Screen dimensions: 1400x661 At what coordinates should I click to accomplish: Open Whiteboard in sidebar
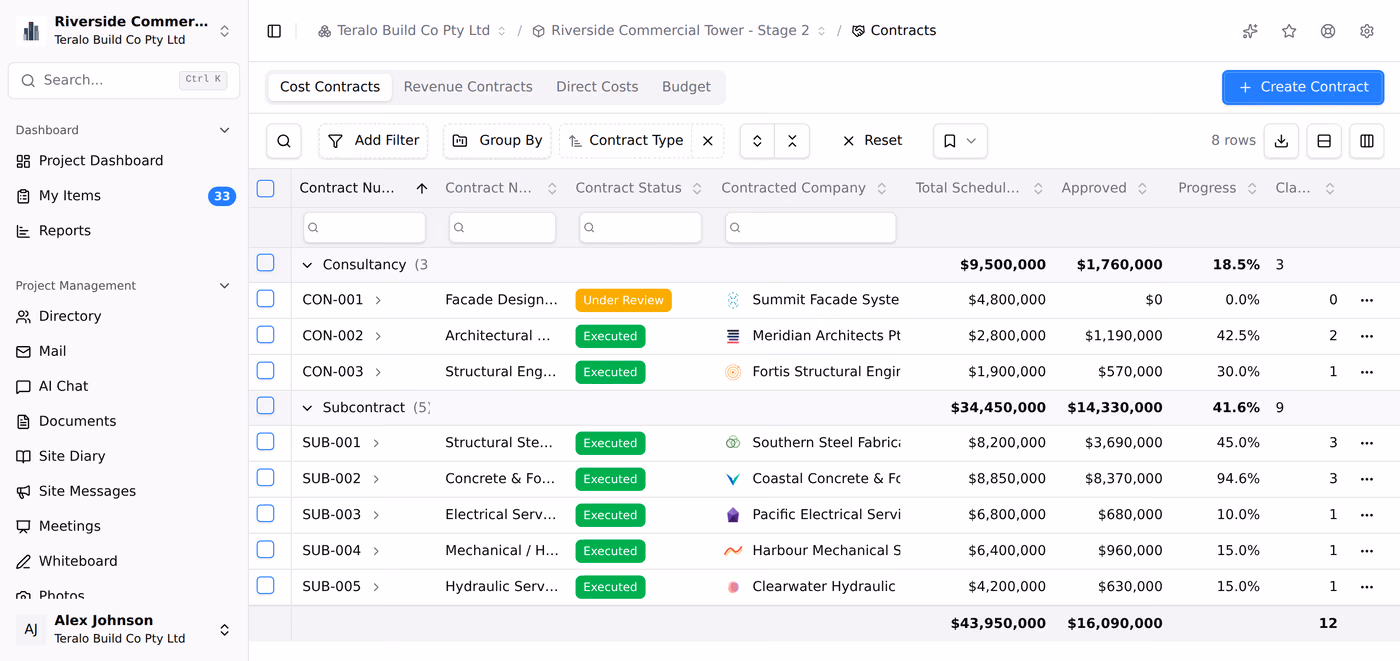click(x=124, y=561)
